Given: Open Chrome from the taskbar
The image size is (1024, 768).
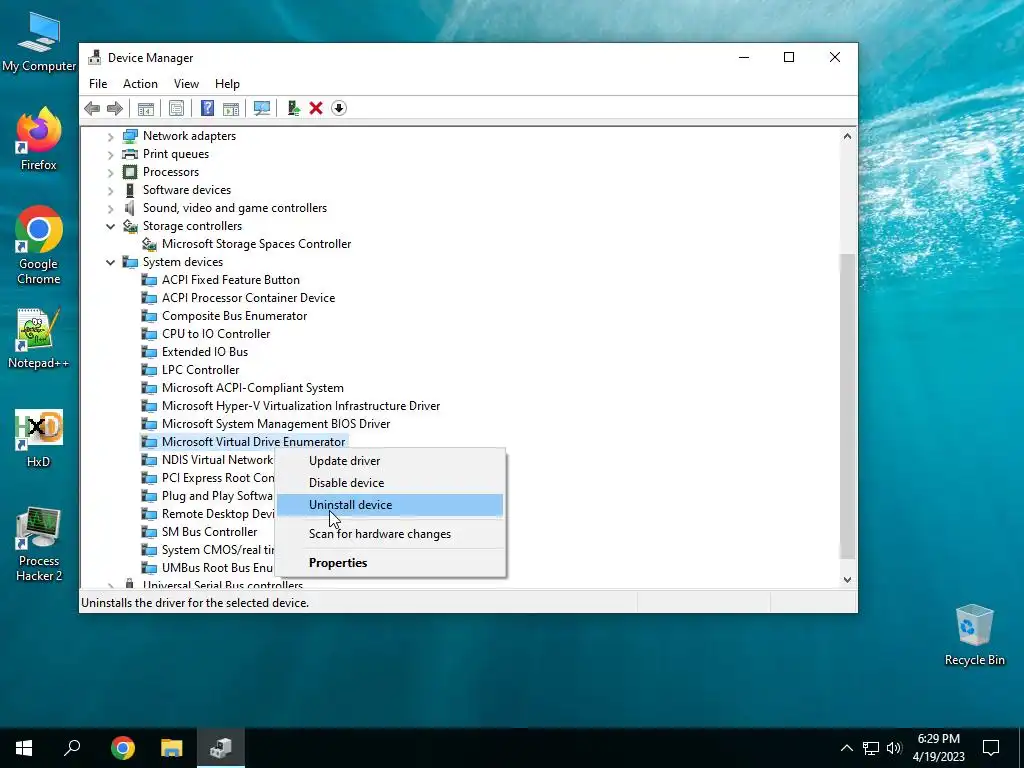Looking at the screenshot, I should (x=123, y=748).
